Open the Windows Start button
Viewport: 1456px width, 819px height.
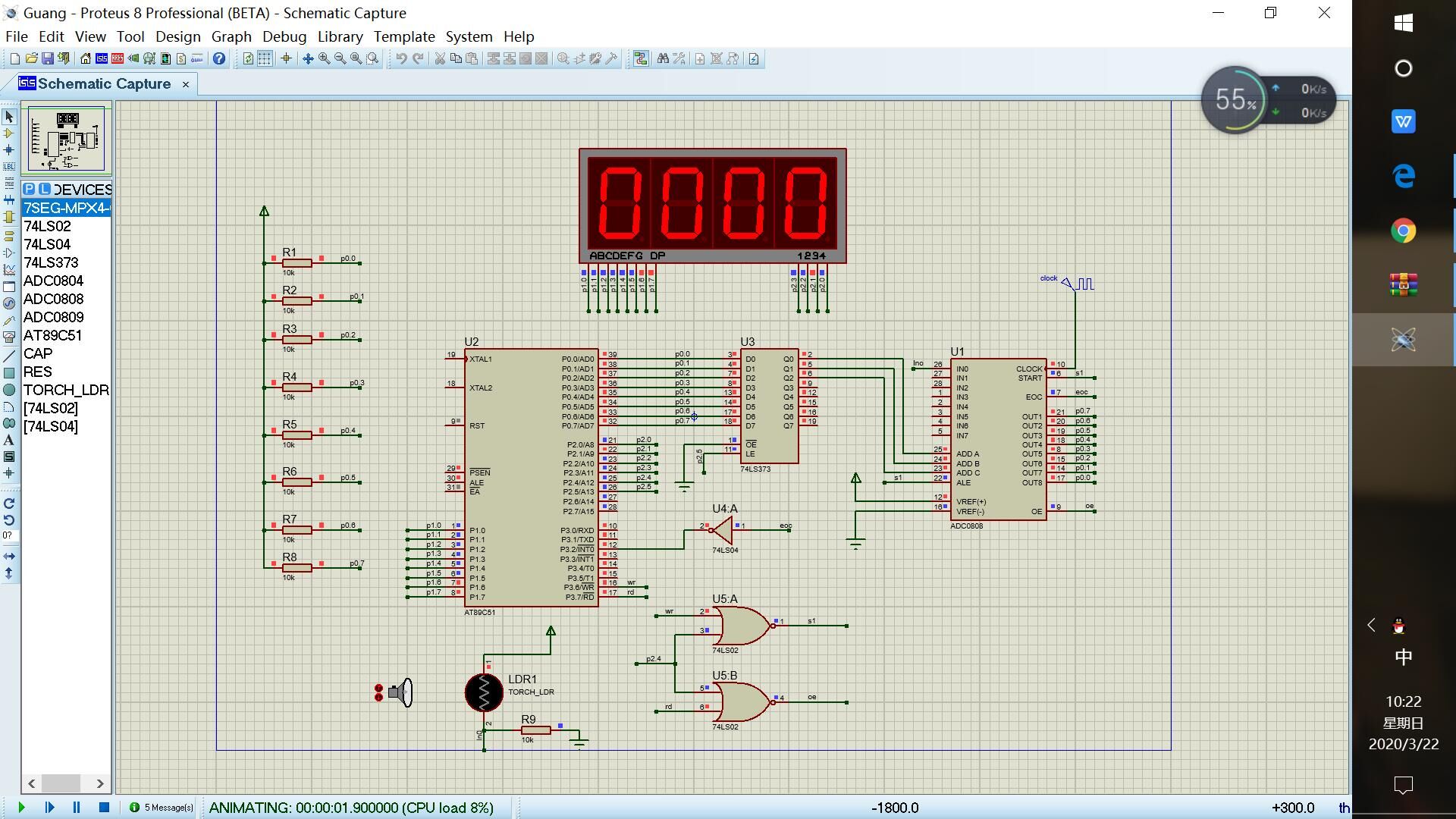(x=1403, y=23)
